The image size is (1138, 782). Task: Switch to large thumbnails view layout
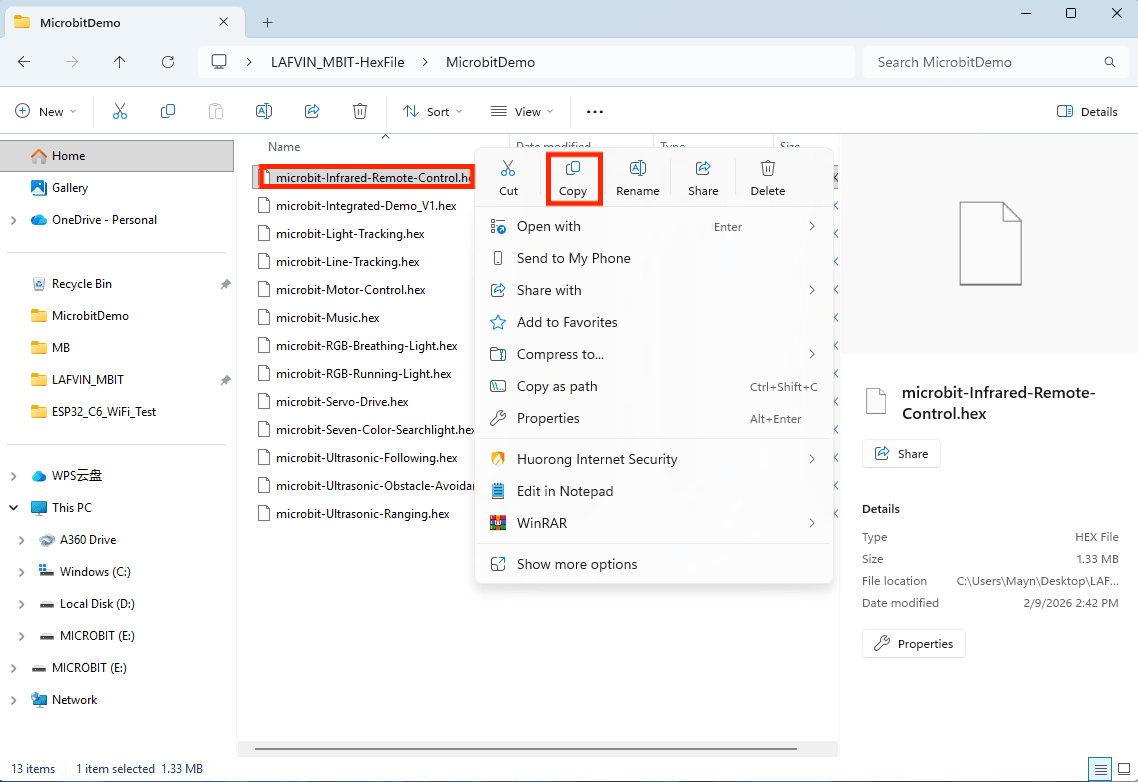1123,769
